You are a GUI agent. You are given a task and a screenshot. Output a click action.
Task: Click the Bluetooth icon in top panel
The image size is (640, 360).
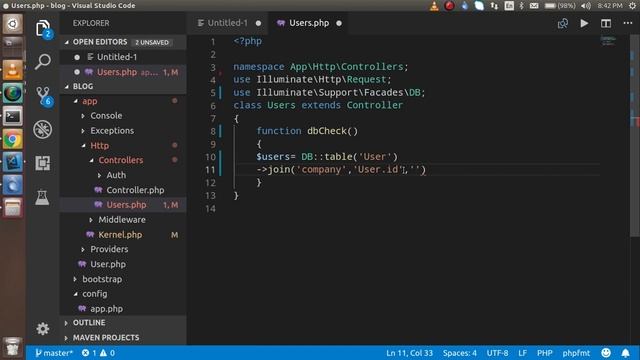(521, 6)
